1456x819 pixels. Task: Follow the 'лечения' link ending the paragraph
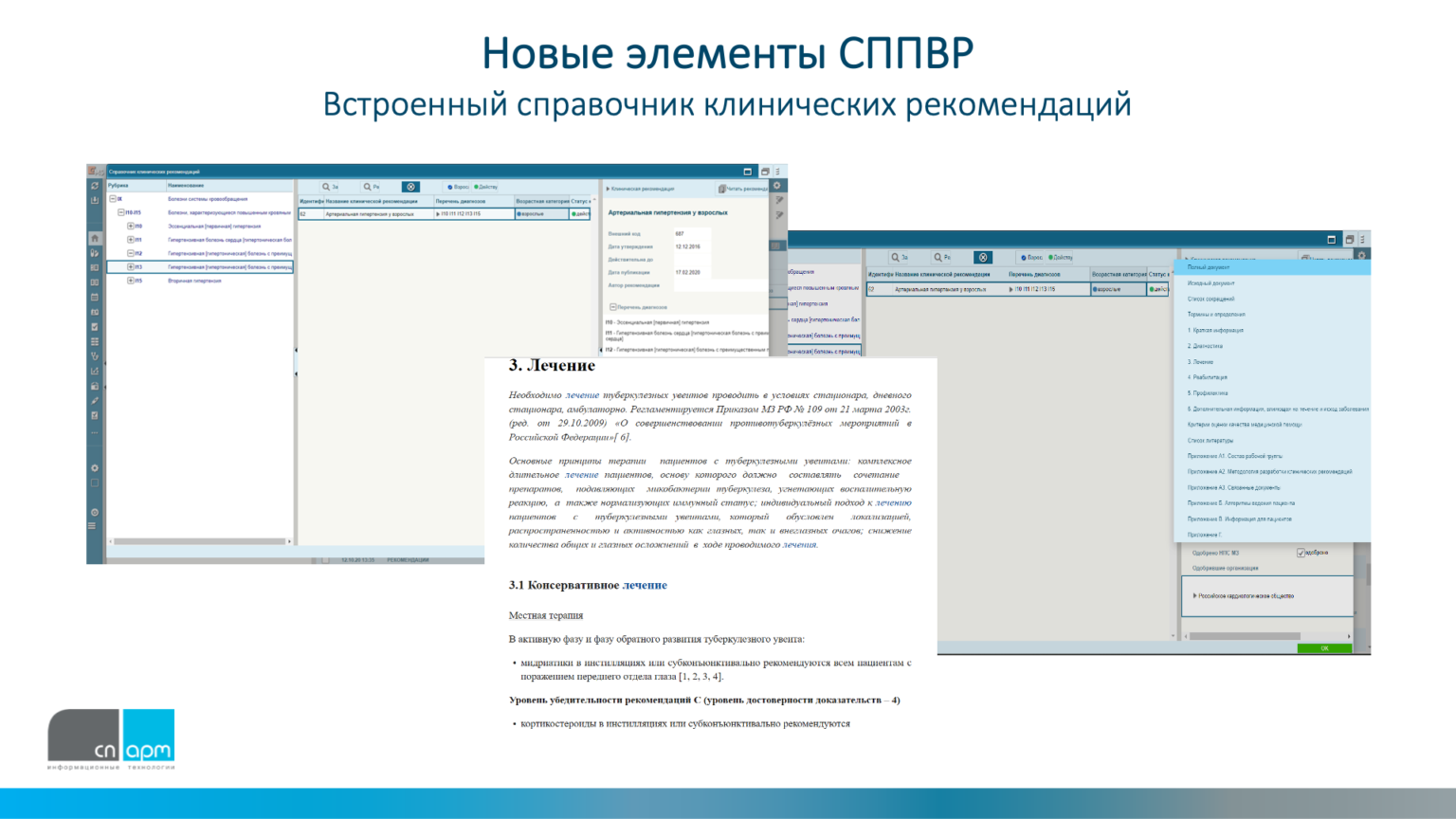(x=799, y=544)
